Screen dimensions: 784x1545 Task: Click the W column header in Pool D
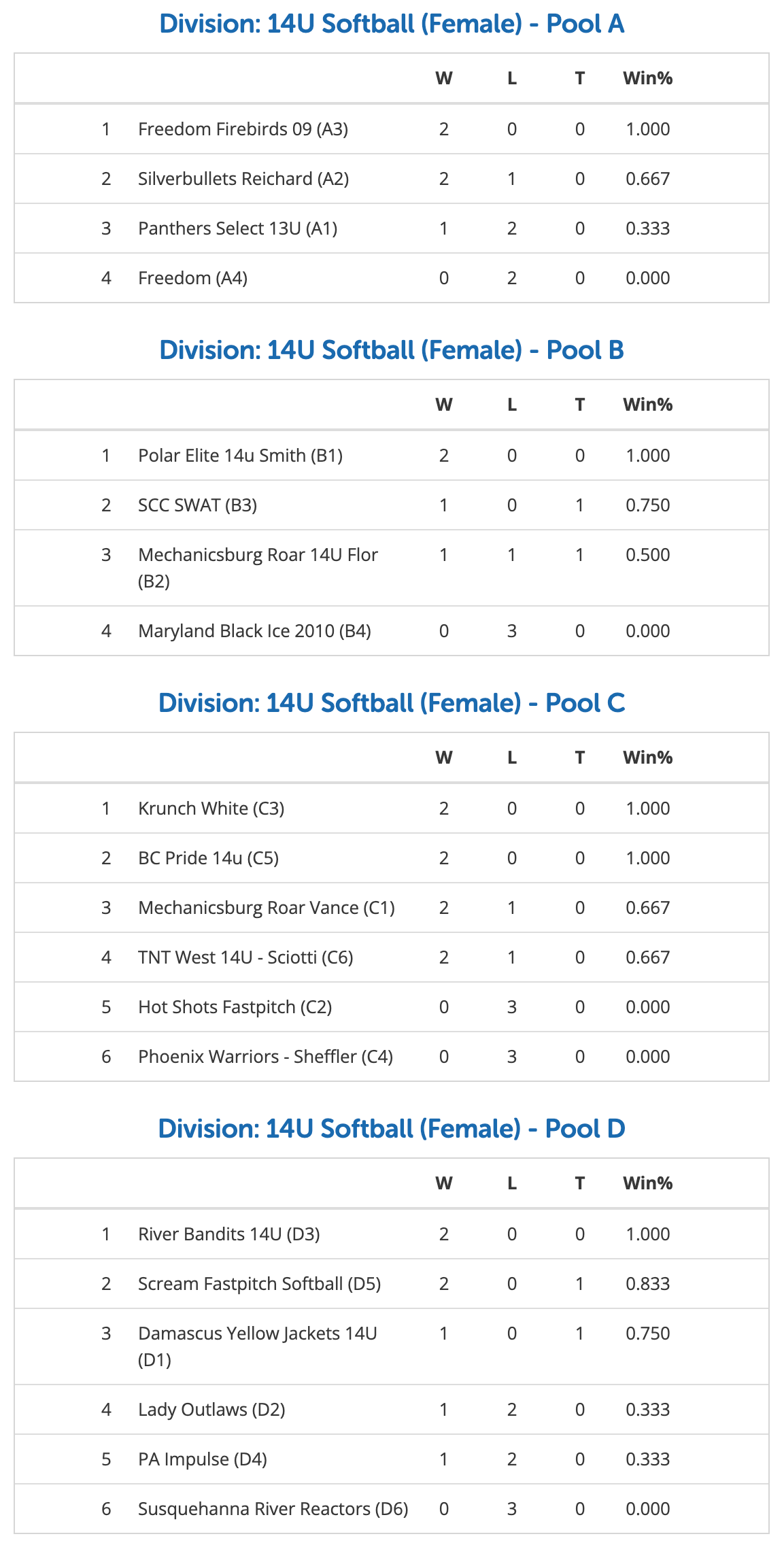[443, 1183]
